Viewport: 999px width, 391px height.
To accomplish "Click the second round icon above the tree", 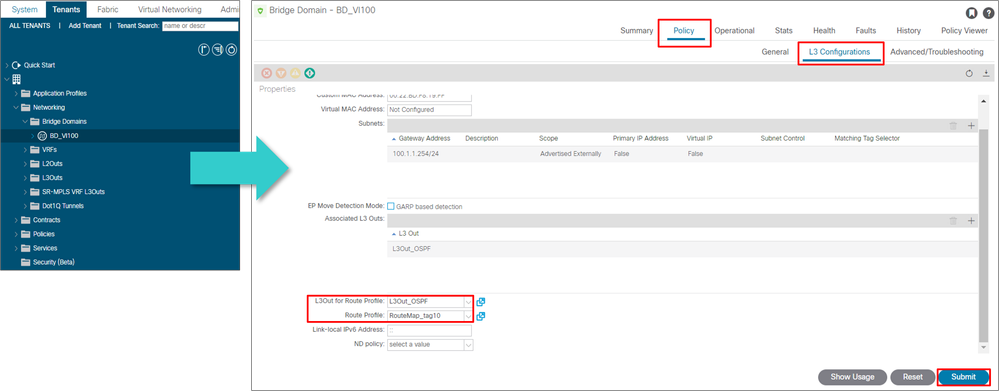I will click(x=218, y=49).
